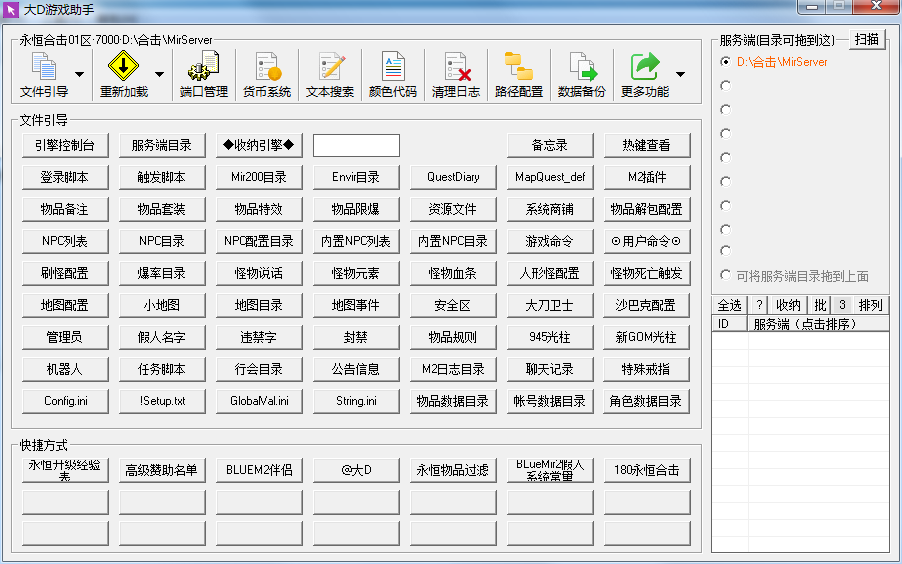Open Config.ini file button

(x=65, y=401)
